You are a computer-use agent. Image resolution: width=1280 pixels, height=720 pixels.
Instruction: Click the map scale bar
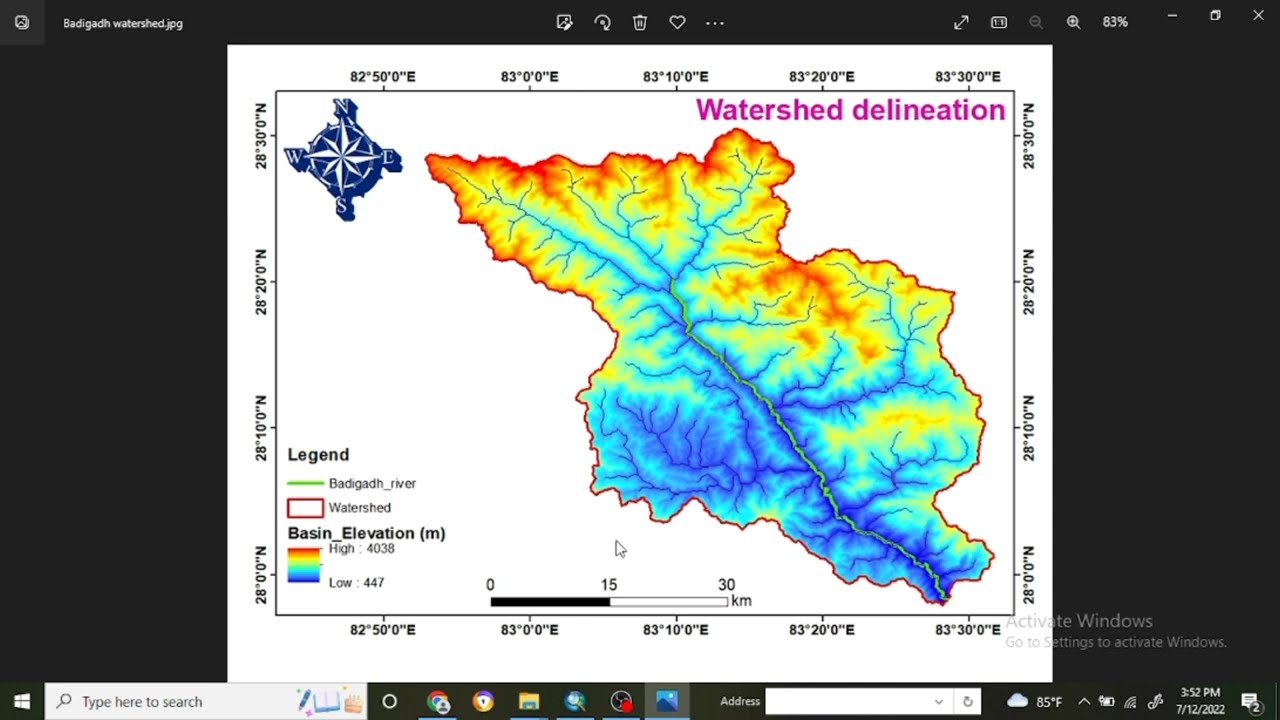pos(609,602)
